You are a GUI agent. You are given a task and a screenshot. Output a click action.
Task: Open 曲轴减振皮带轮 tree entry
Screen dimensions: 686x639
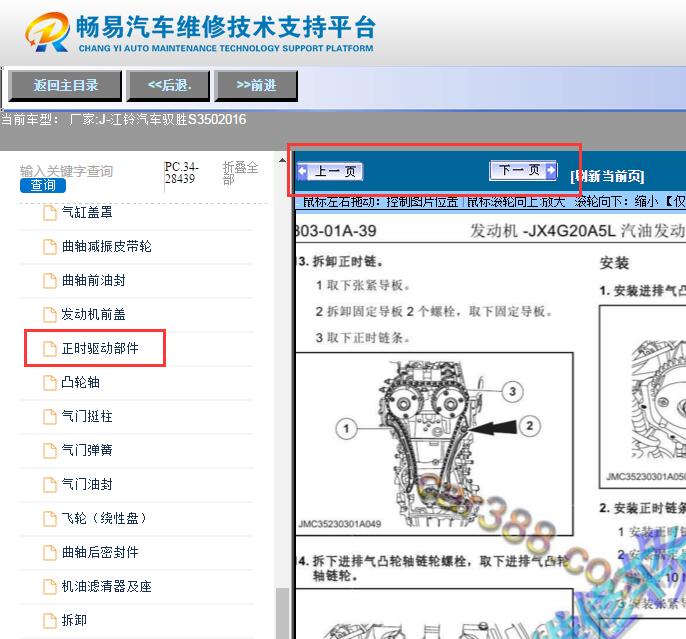tap(106, 246)
